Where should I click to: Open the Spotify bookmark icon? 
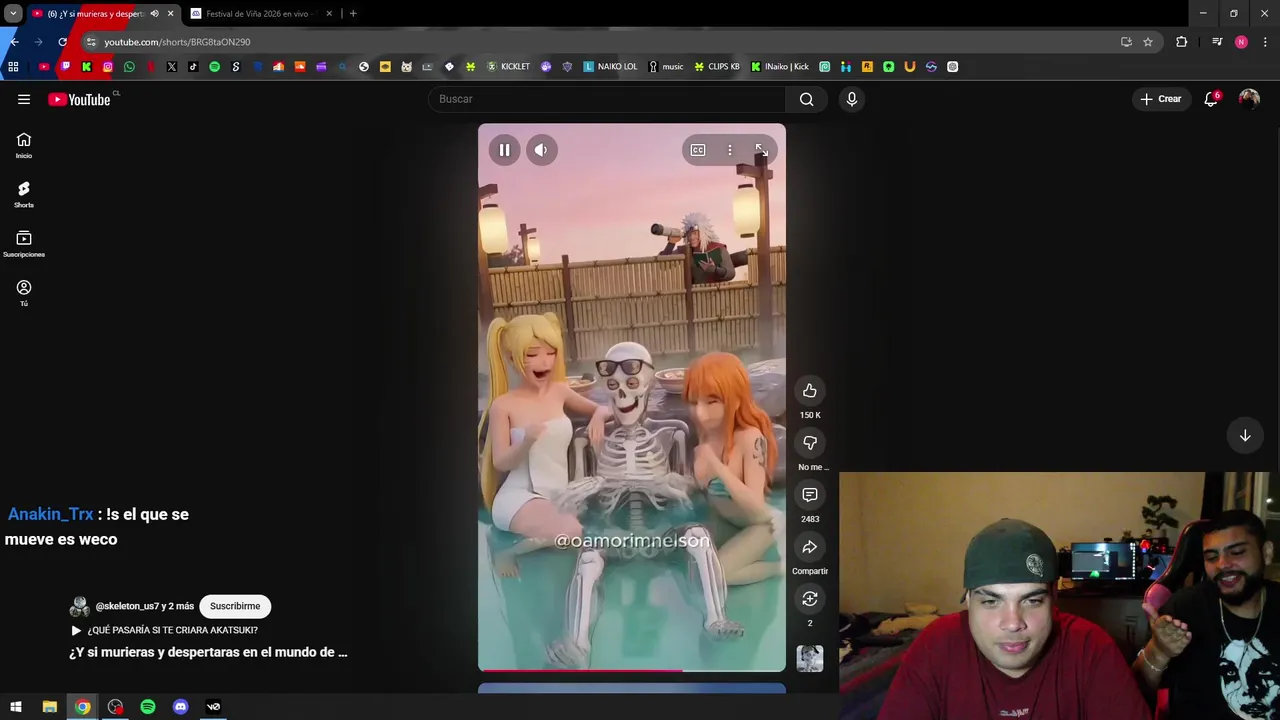point(214,67)
